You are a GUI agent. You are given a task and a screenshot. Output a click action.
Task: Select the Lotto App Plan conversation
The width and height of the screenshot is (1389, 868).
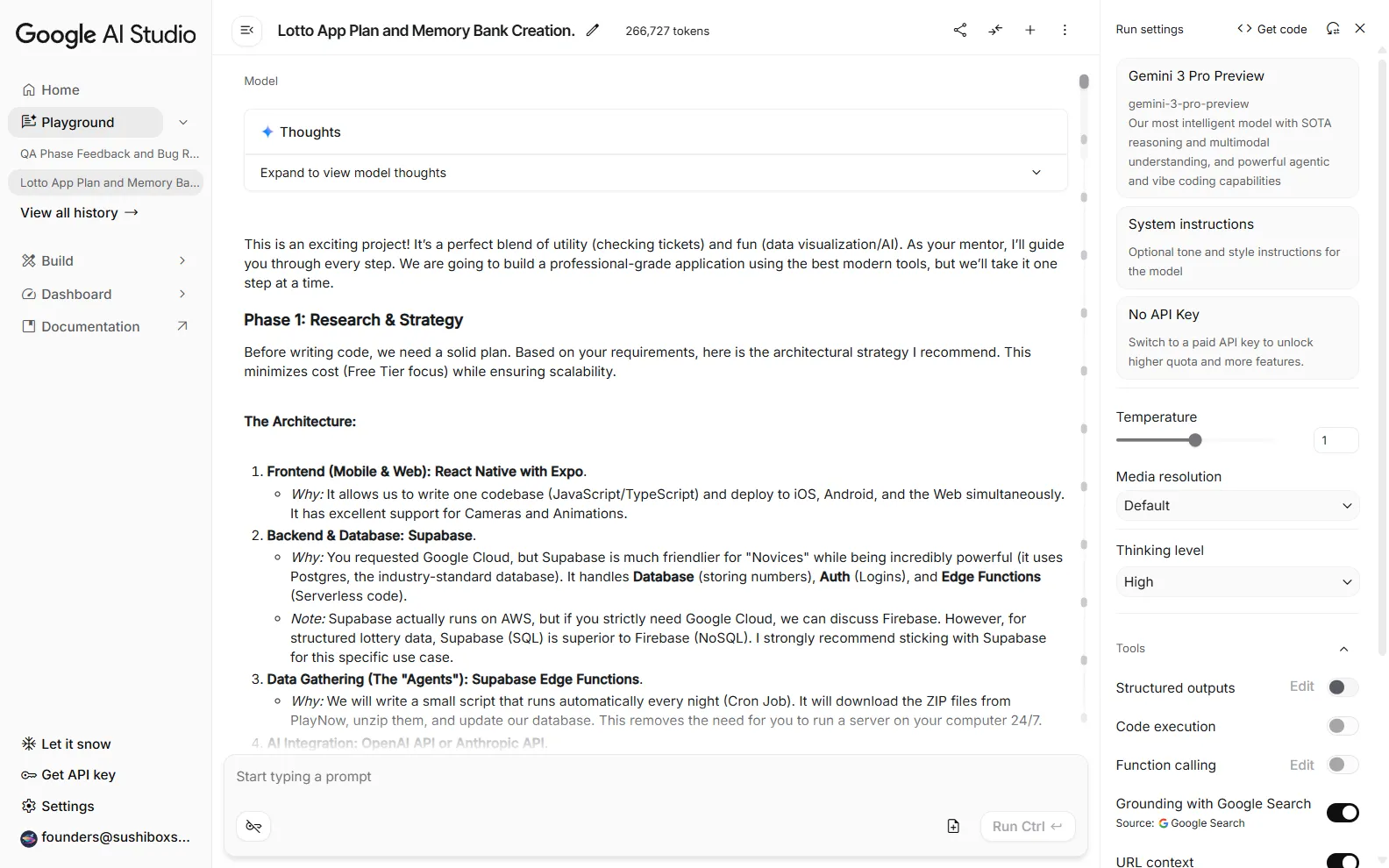[107, 182]
